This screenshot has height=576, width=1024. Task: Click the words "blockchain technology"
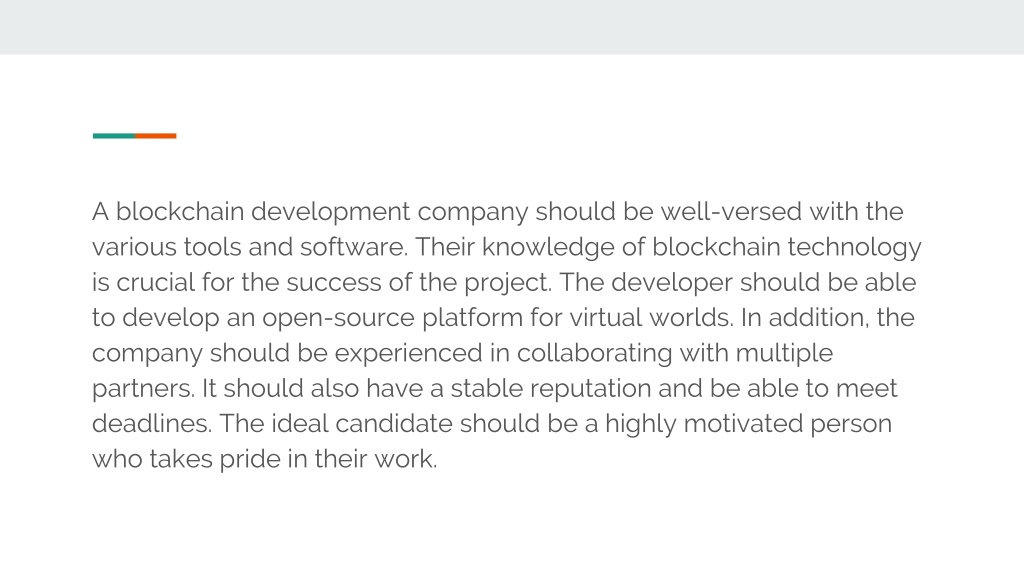tap(786, 248)
